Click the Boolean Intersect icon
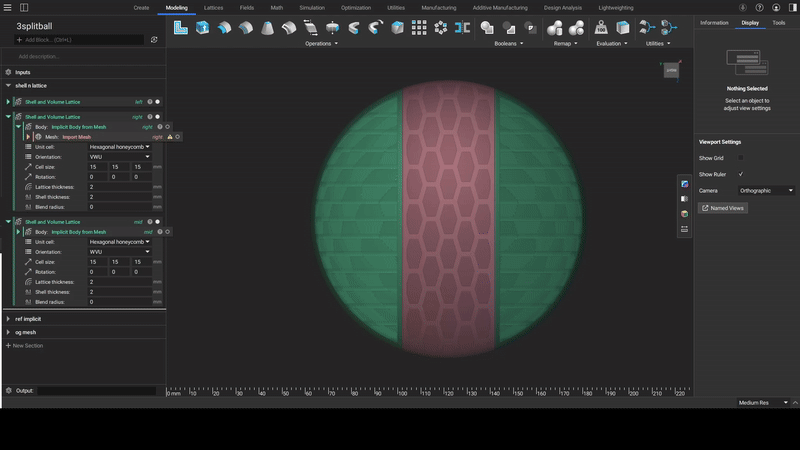The height and width of the screenshot is (450, 800). [x=531, y=28]
